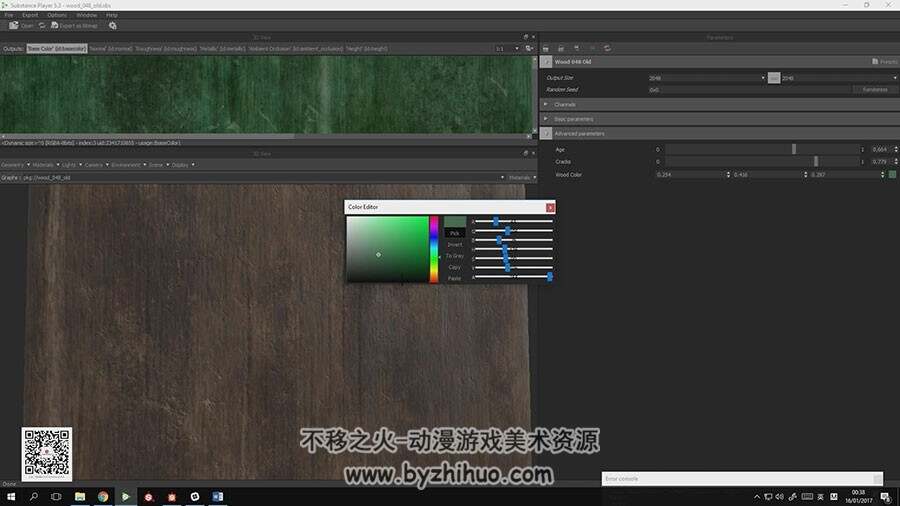Select the Ambient Occlusion output tab

coord(296,49)
